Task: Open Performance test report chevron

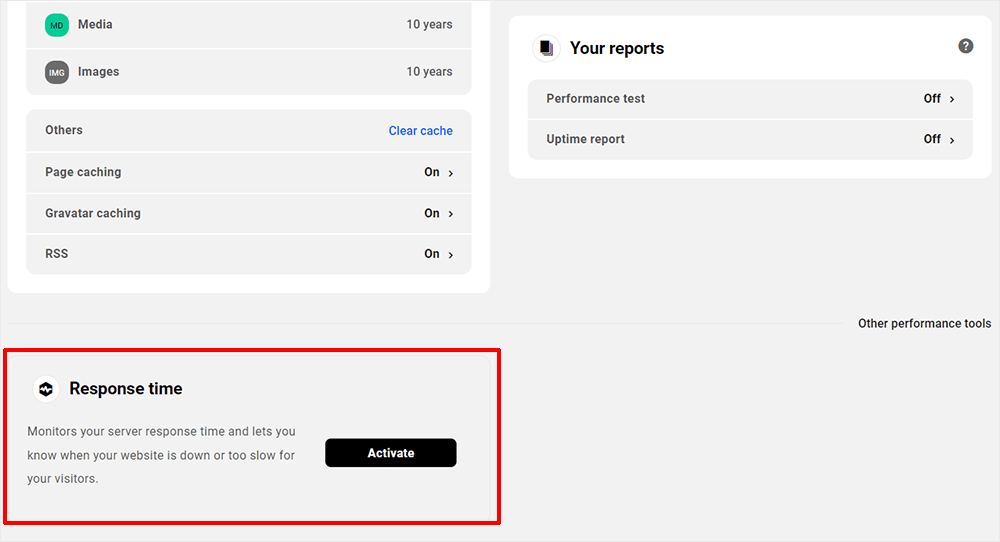Action: (x=952, y=99)
